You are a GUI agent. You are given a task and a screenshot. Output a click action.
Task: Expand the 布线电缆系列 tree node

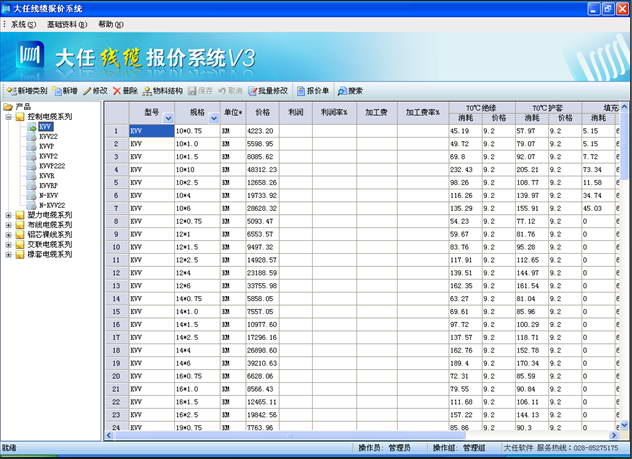tap(8, 225)
